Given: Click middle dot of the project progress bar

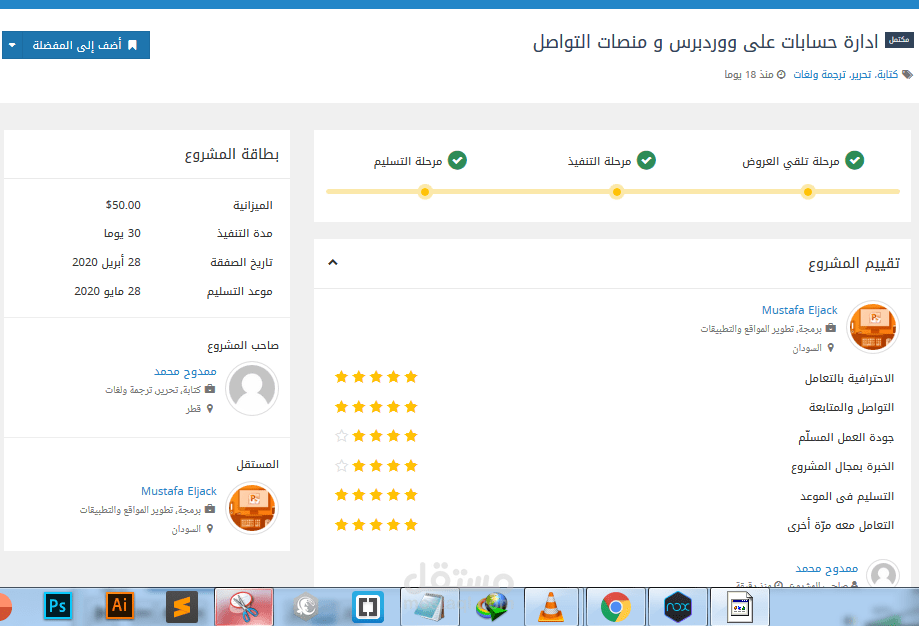Looking at the screenshot, I should [x=616, y=191].
